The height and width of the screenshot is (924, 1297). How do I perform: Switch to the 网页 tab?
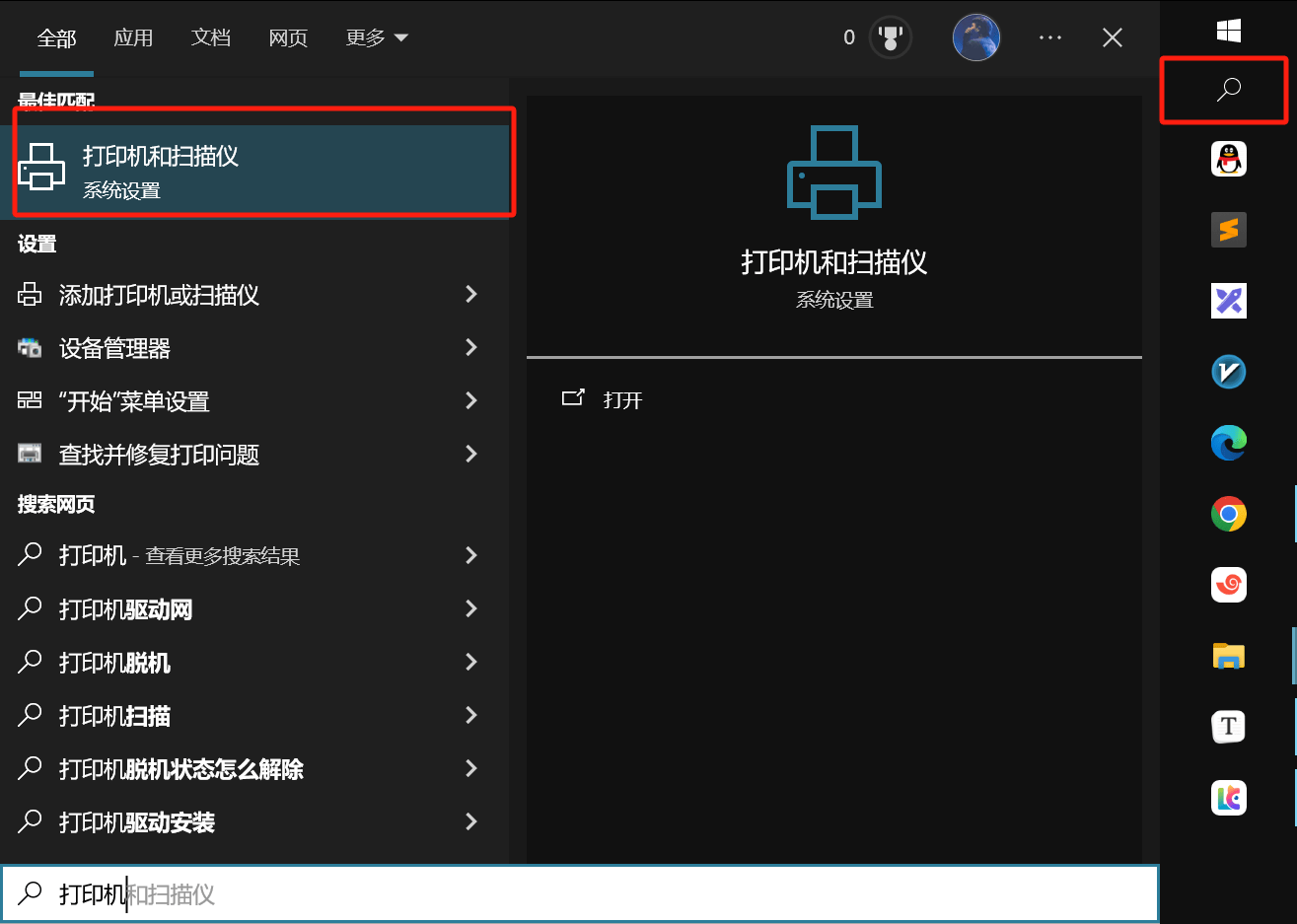coord(288,38)
